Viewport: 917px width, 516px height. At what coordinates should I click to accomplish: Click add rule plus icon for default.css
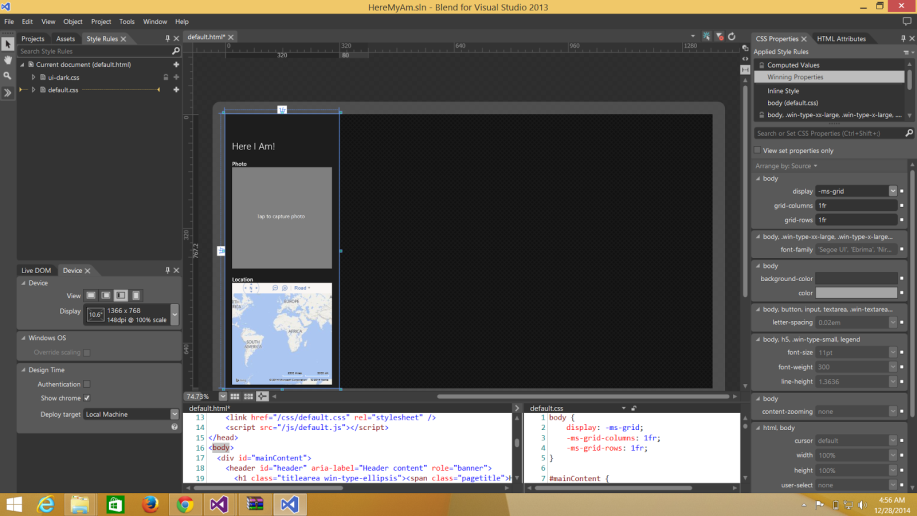(x=176, y=90)
